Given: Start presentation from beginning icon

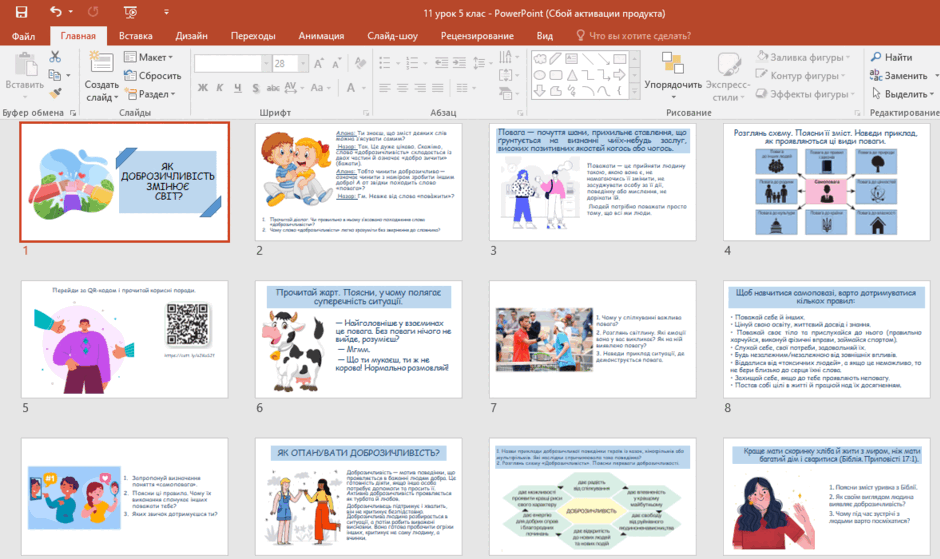Looking at the screenshot, I should click(130, 12).
